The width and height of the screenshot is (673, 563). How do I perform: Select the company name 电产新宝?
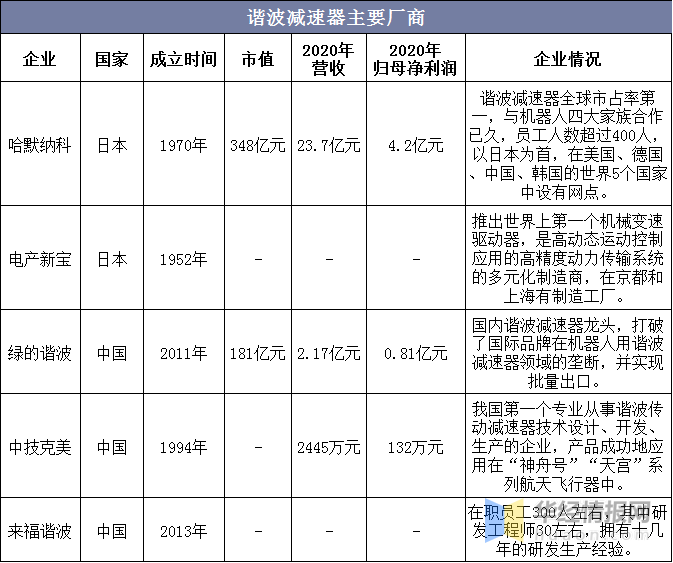point(39,259)
